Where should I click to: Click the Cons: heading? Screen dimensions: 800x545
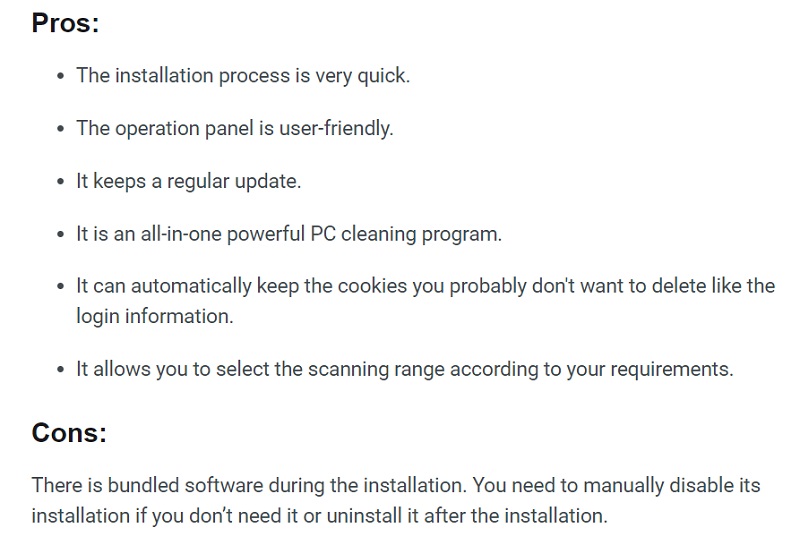[69, 432]
